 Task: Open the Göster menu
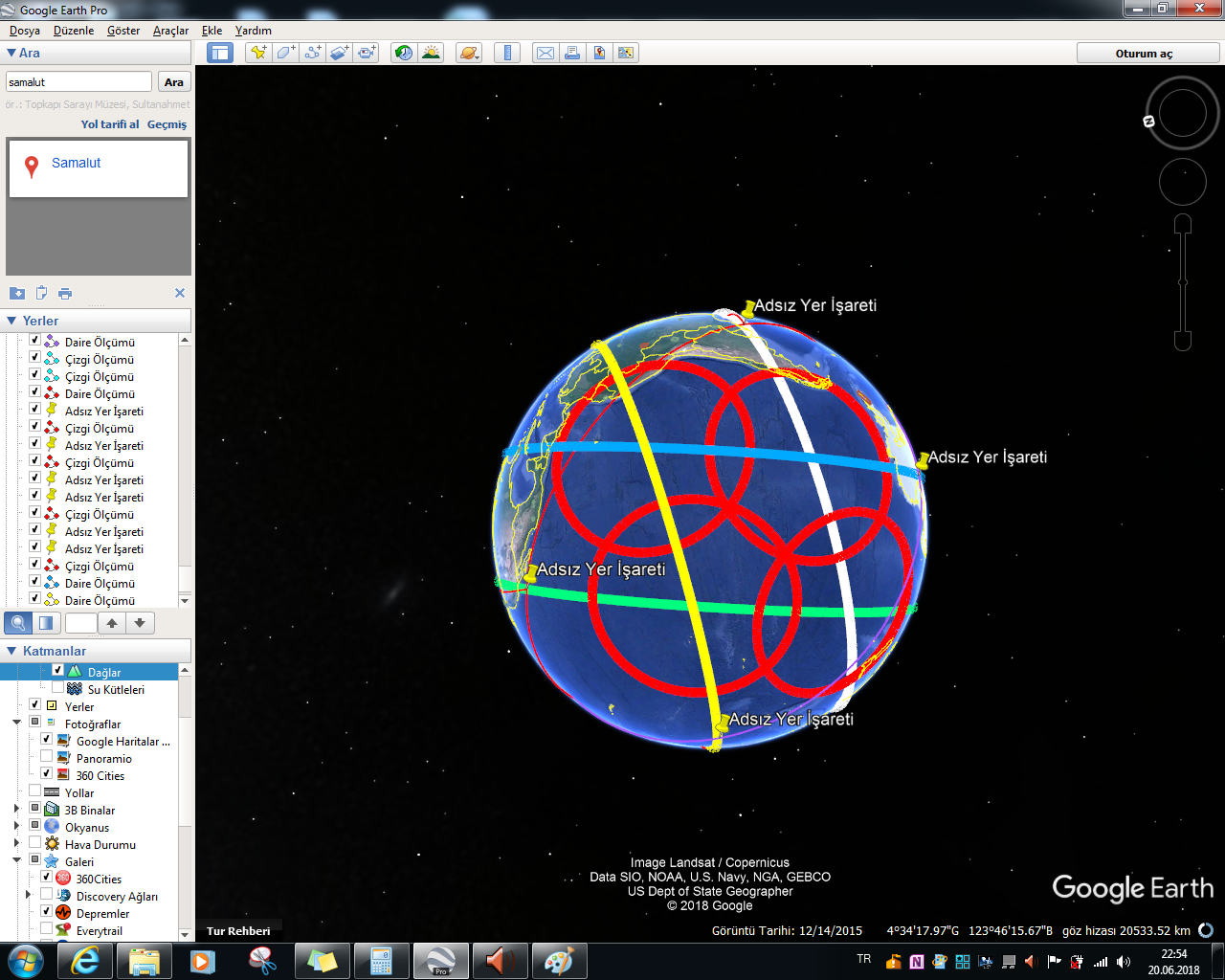tap(123, 31)
